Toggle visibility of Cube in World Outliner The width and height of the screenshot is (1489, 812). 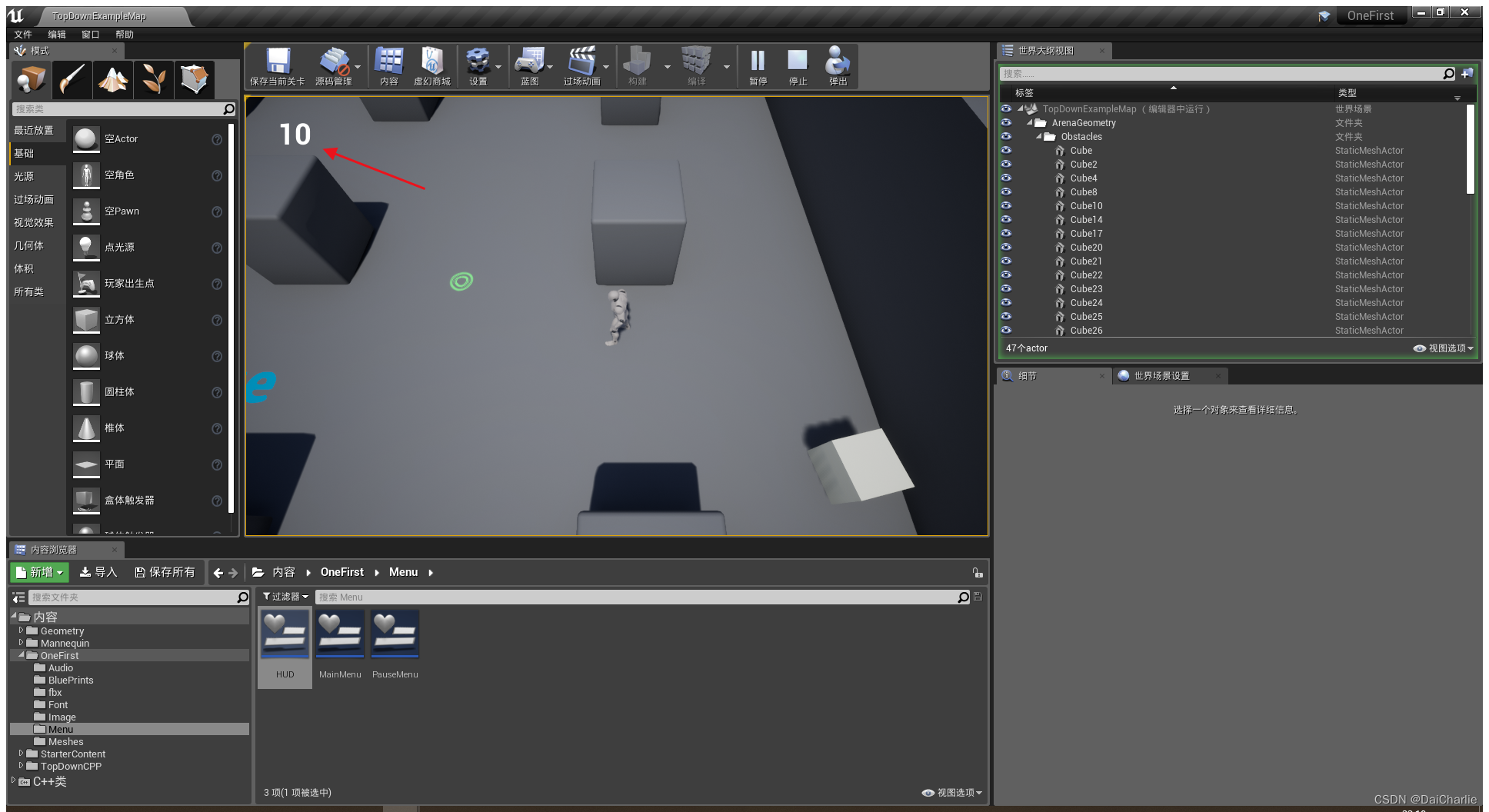point(1007,151)
